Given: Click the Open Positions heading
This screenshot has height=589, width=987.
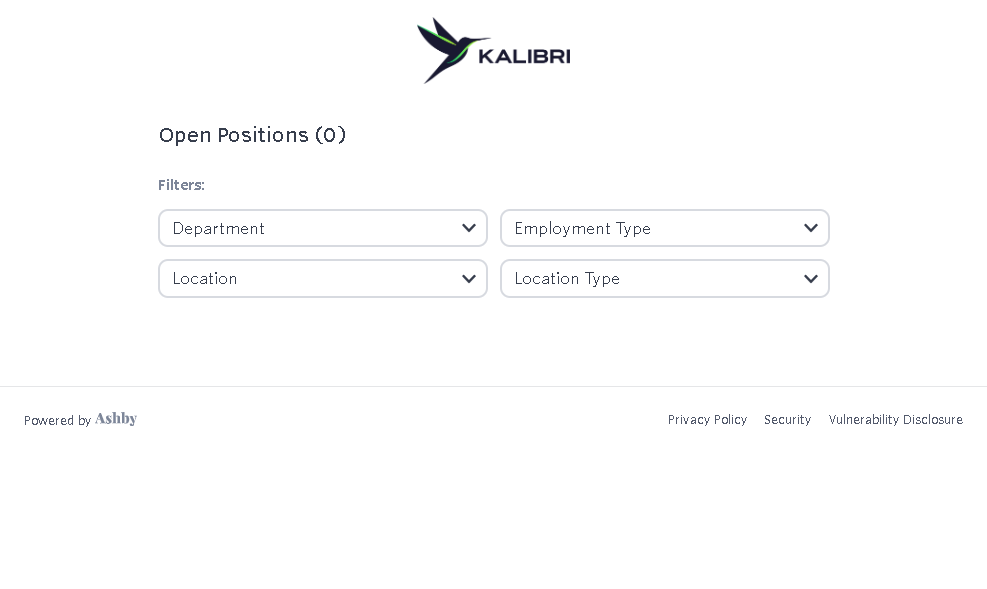Looking at the screenshot, I should (x=233, y=135).
